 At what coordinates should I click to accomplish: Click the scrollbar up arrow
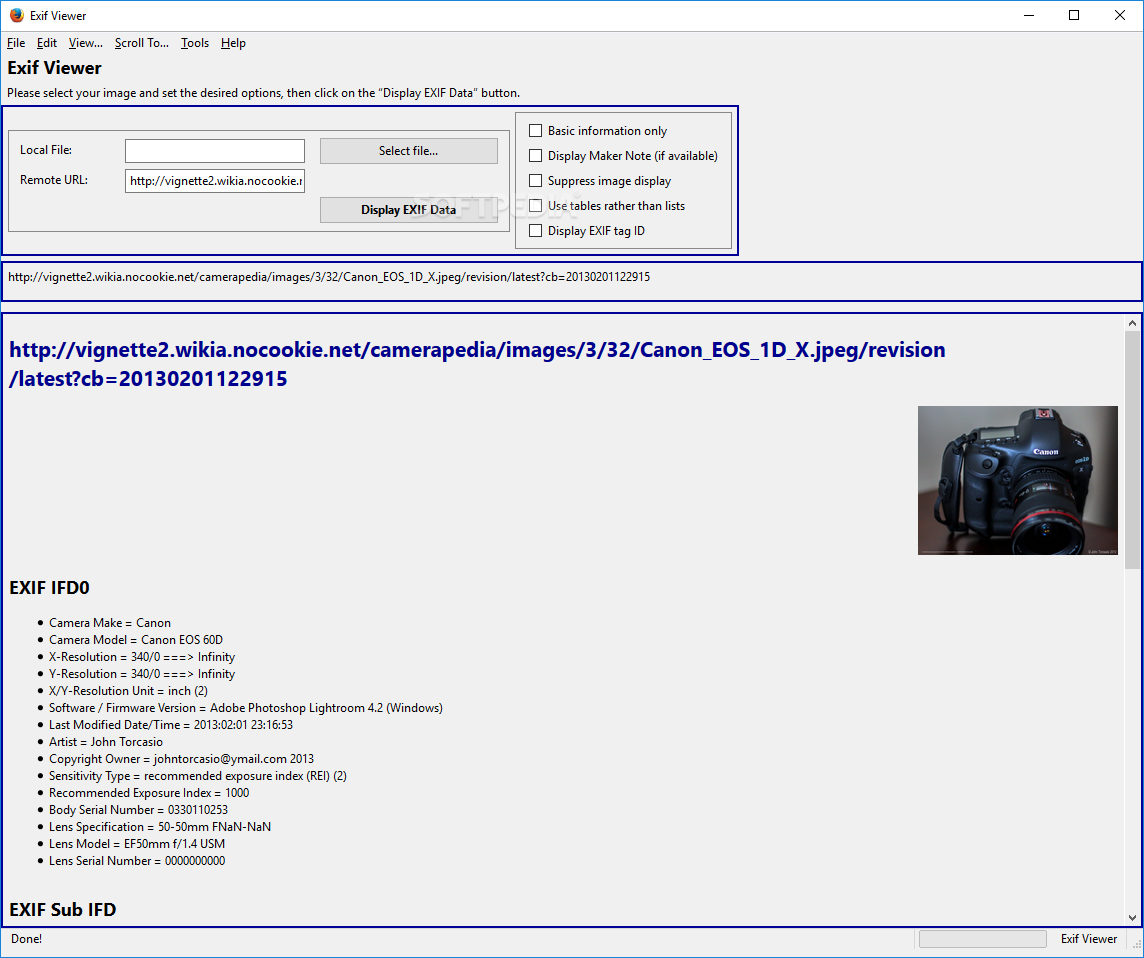[1132, 322]
